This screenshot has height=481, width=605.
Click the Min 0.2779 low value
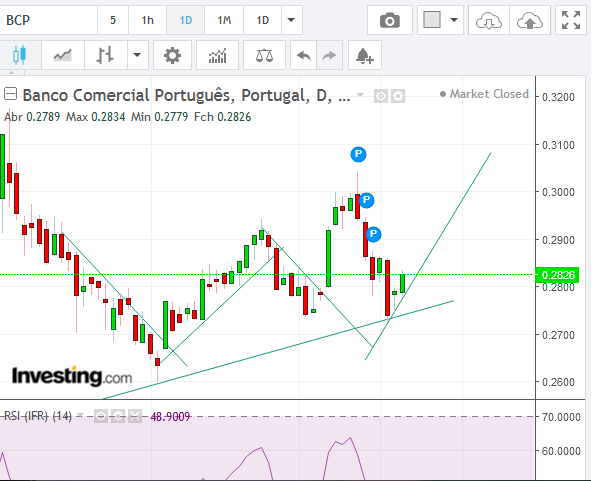159,117
